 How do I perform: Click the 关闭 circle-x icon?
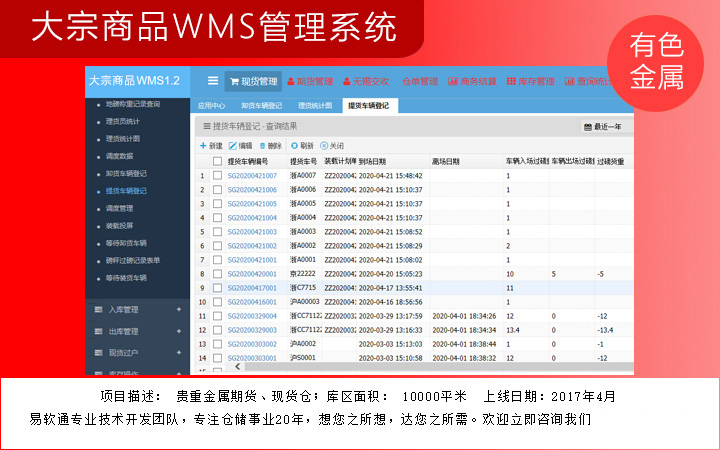[324, 146]
